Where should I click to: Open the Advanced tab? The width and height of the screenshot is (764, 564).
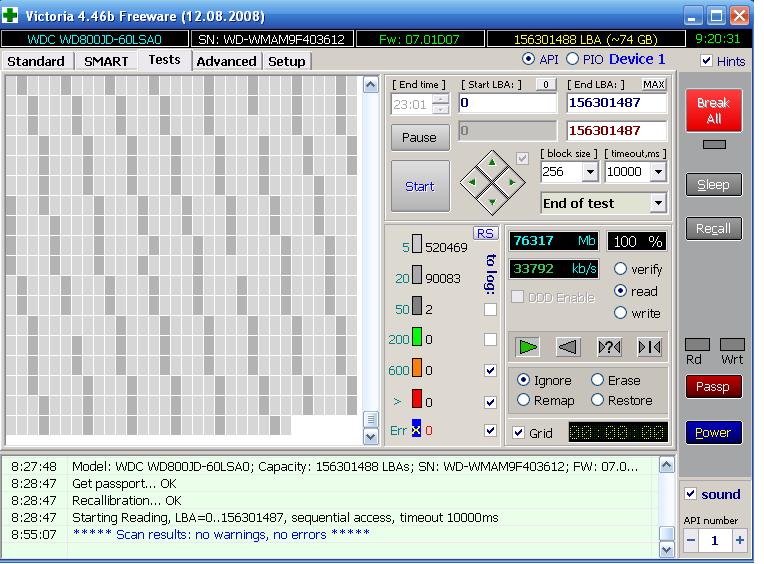226,61
